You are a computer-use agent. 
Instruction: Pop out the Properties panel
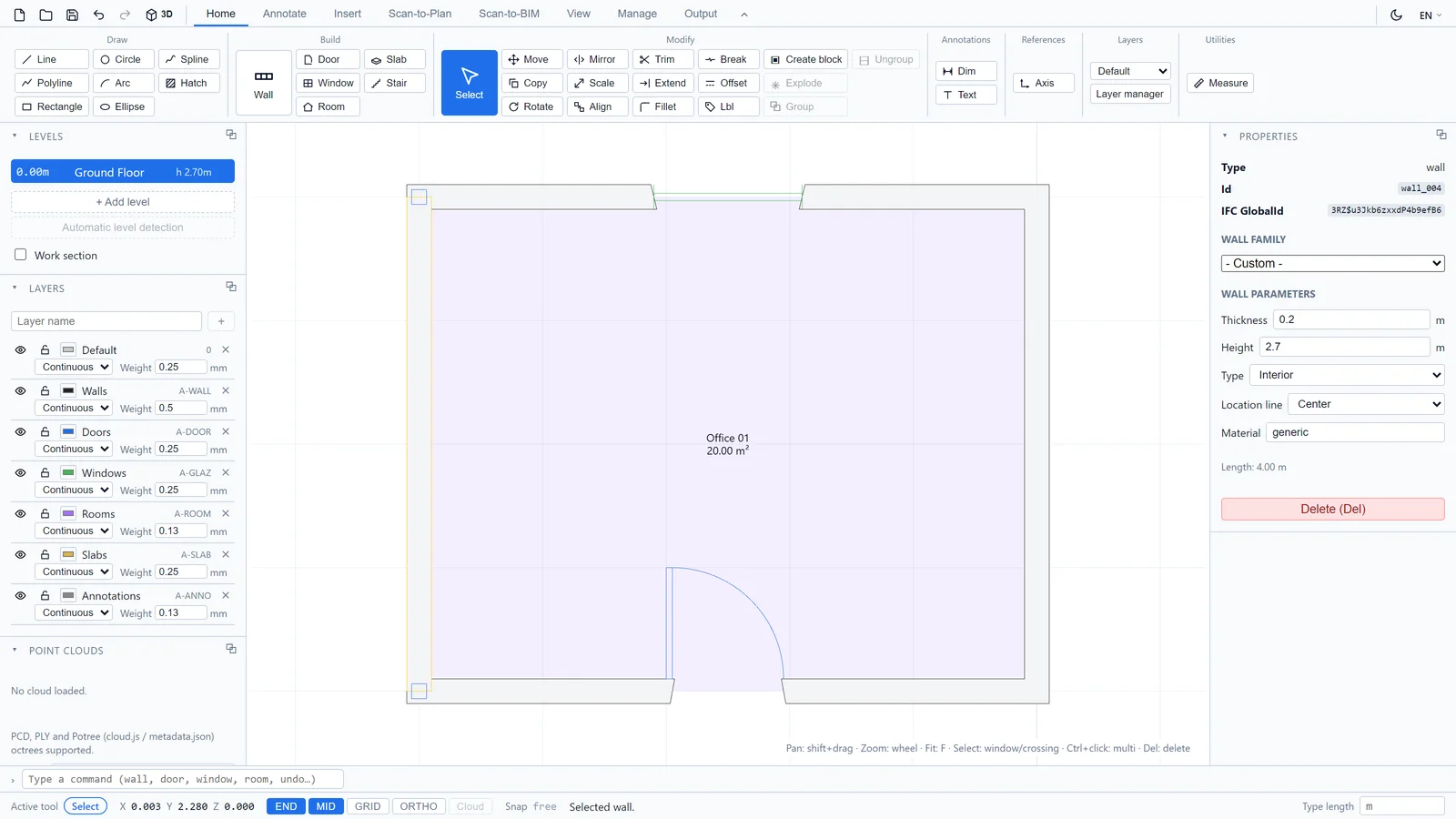(1441, 135)
